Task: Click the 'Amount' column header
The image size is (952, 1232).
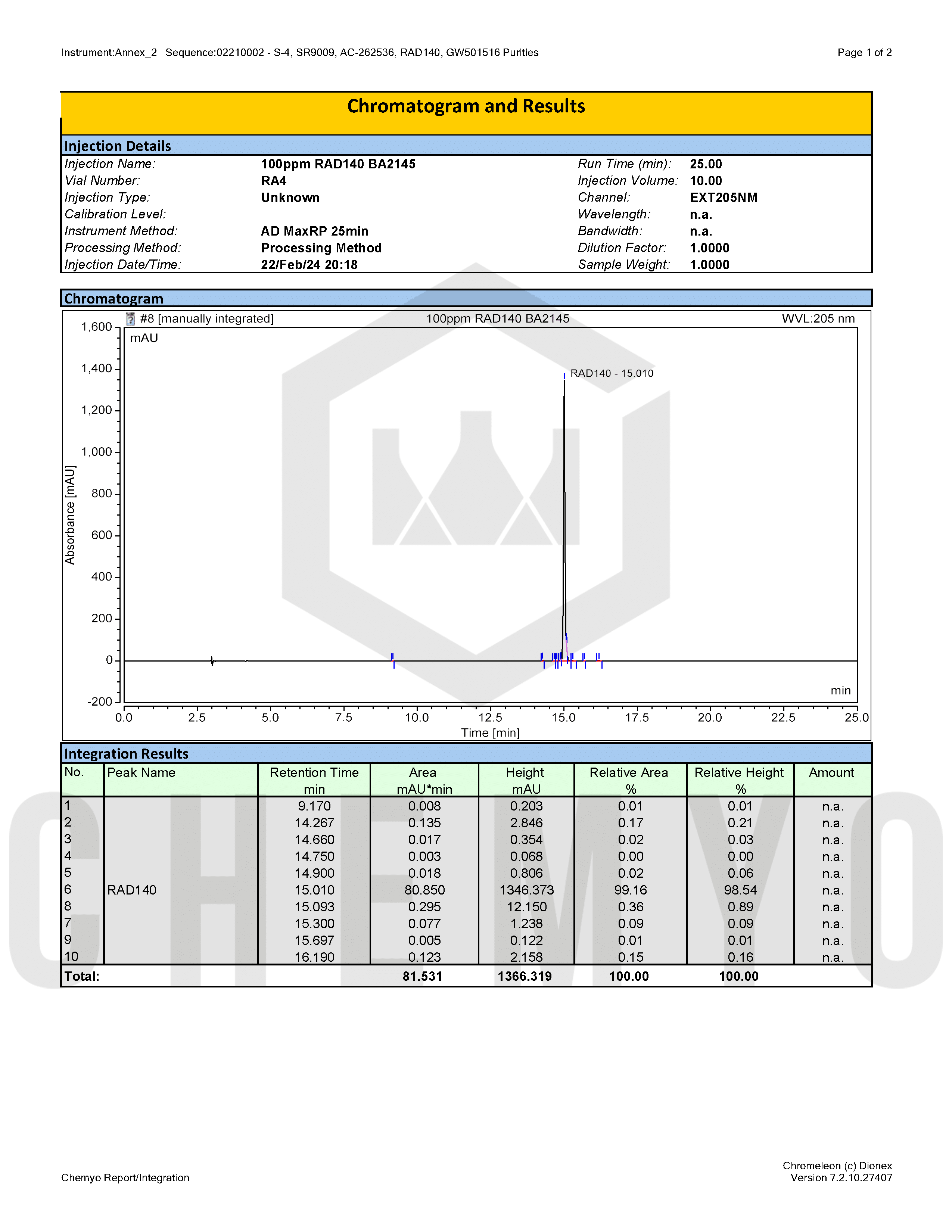Action: (x=831, y=773)
